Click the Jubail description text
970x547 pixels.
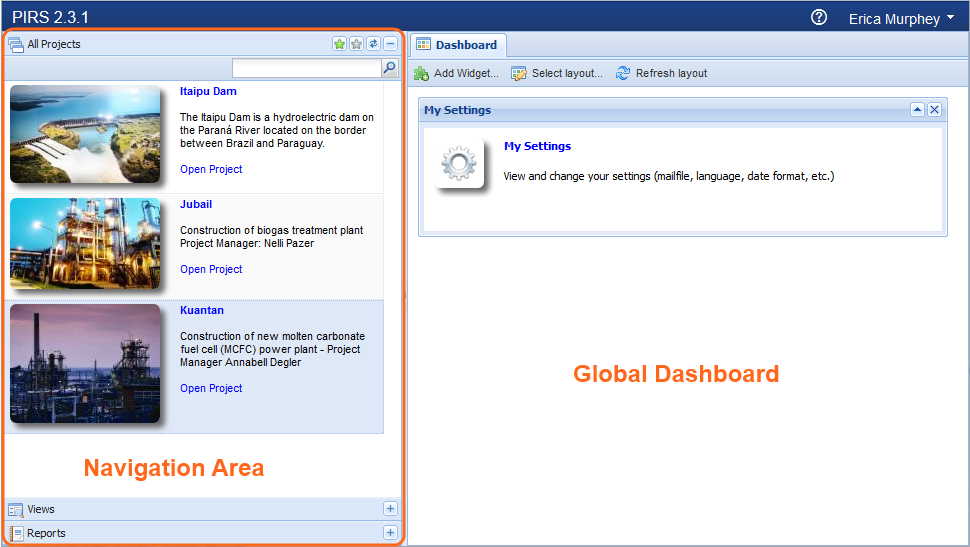click(x=272, y=236)
